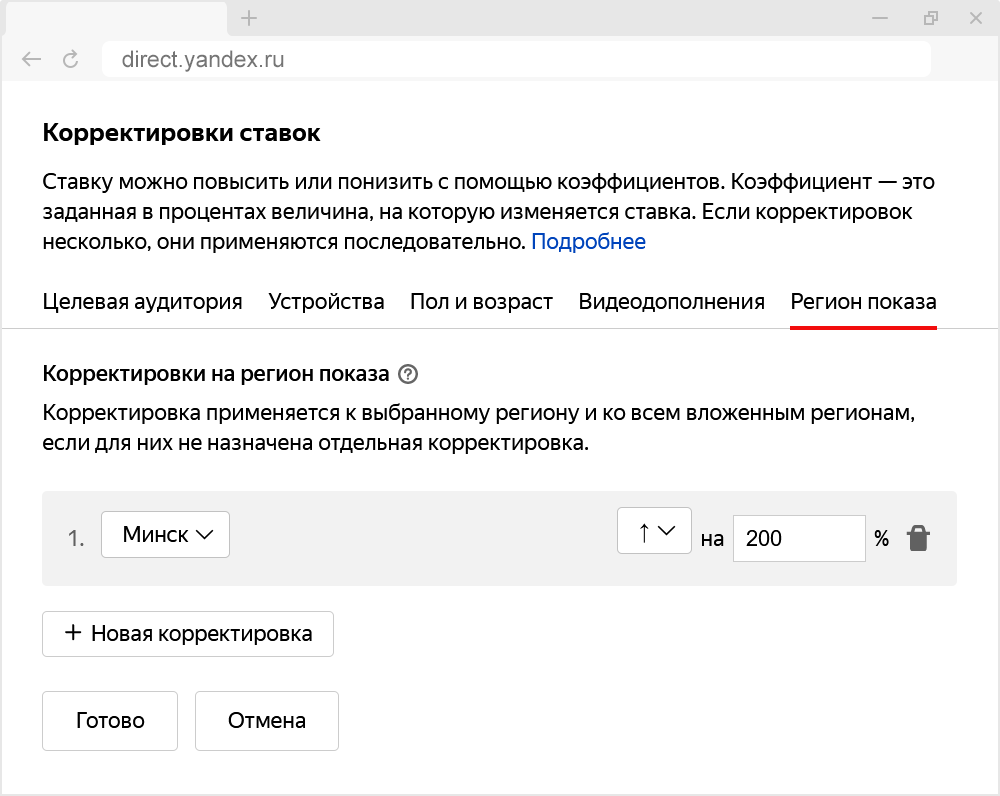Image resolution: width=1000 pixels, height=796 pixels.
Task: Reload the page with refresh icon
Action: [x=70, y=60]
